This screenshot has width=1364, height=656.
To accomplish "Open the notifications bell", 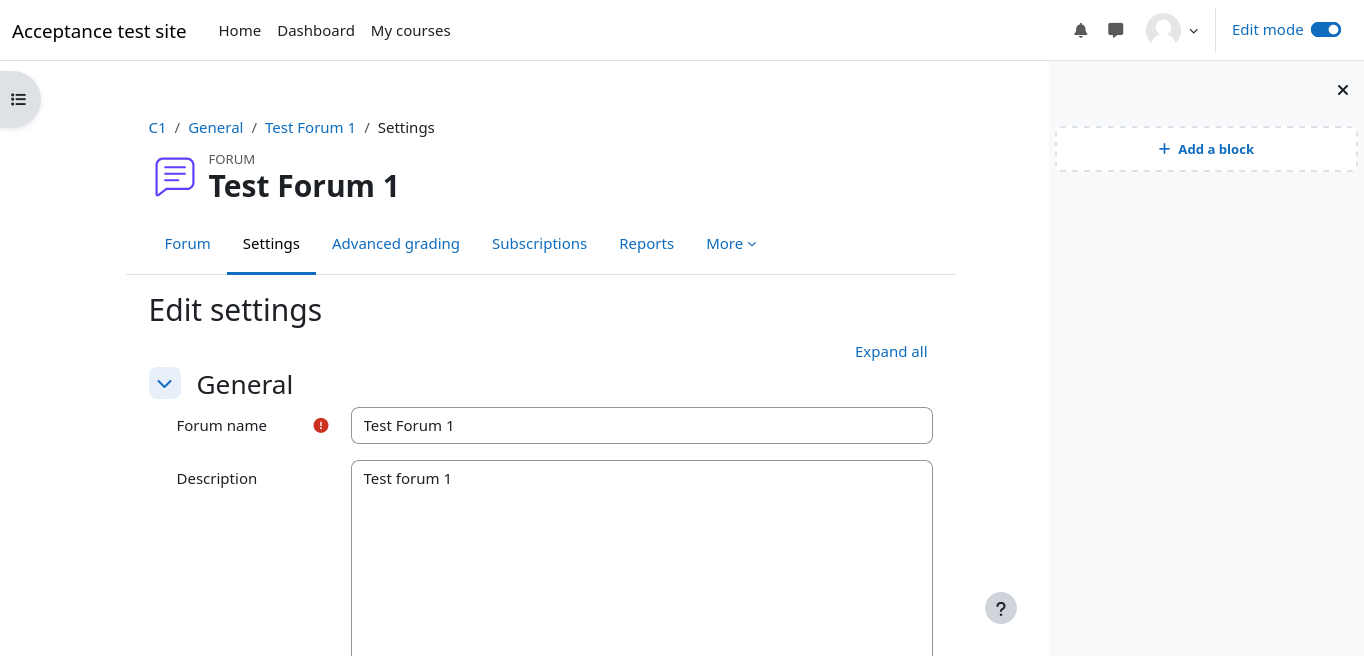I will click(1081, 30).
